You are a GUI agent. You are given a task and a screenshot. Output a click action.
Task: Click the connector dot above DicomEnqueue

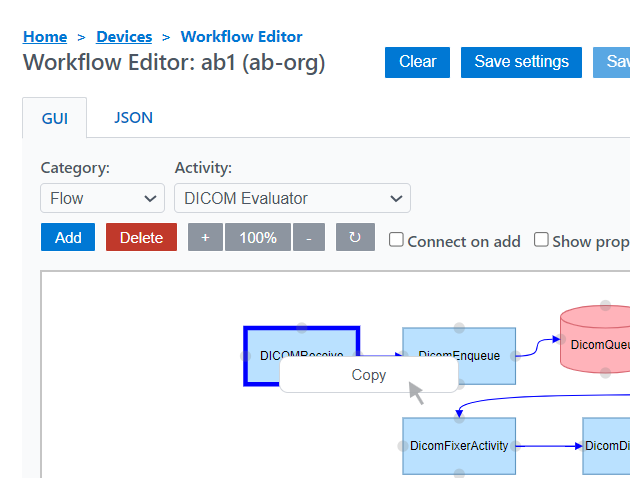click(x=459, y=327)
